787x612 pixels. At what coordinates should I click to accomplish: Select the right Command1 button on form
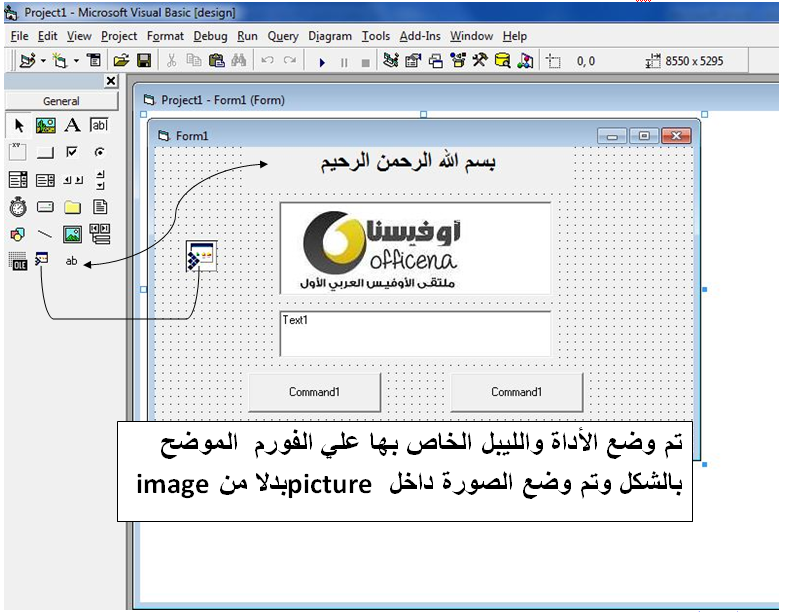click(517, 392)
